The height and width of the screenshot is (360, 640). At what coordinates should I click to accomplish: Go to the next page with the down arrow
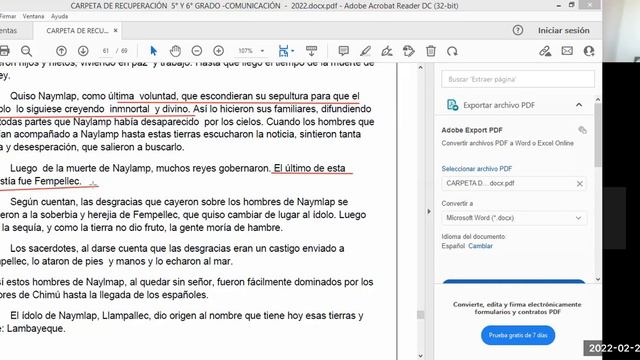click(83, 51)
